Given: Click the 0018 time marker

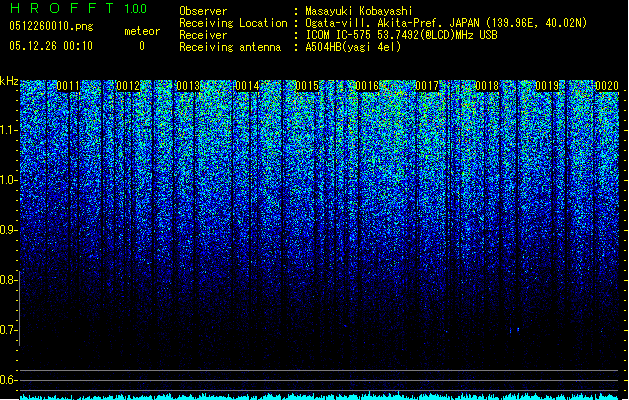Looking at the screenshot, I should point(487,86).
